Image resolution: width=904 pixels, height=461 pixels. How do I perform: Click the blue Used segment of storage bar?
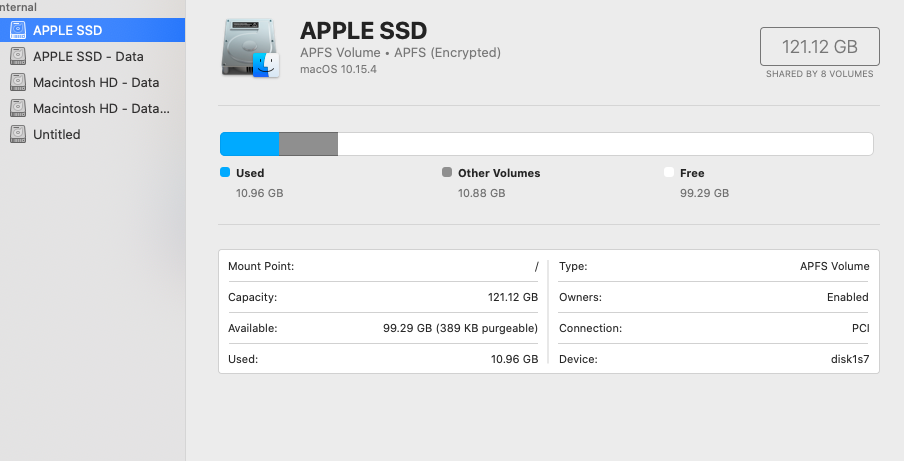pyautogui.click(x=250, y=144)
